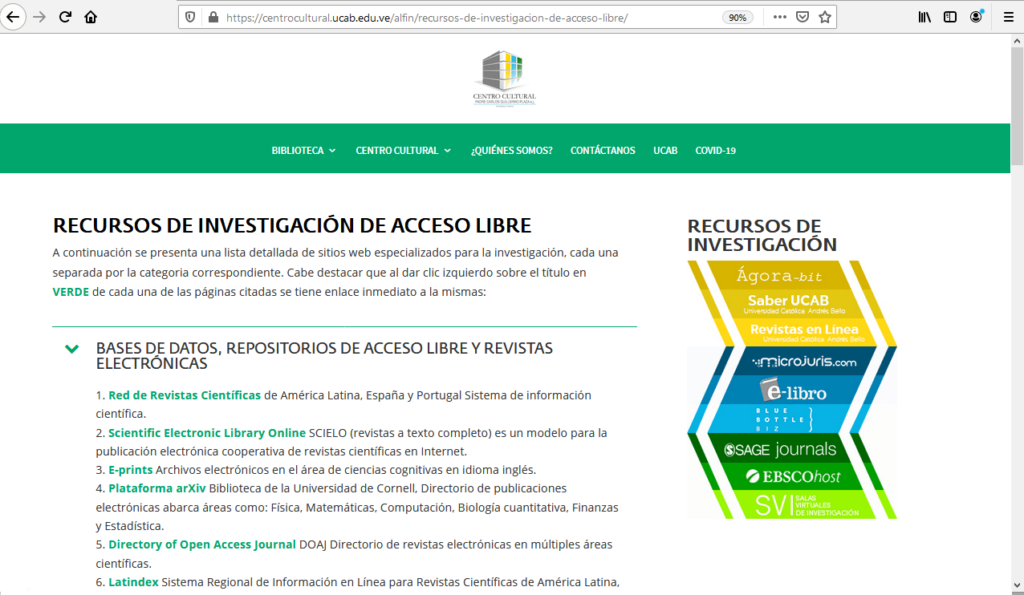
Task: Toggle the sidebar view icon
Action: [950, 17]
